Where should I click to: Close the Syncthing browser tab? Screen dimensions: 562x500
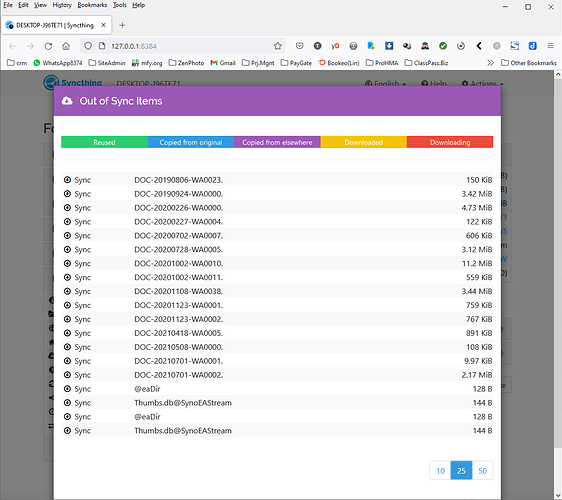pyautogui.click(x=103, y=25)
